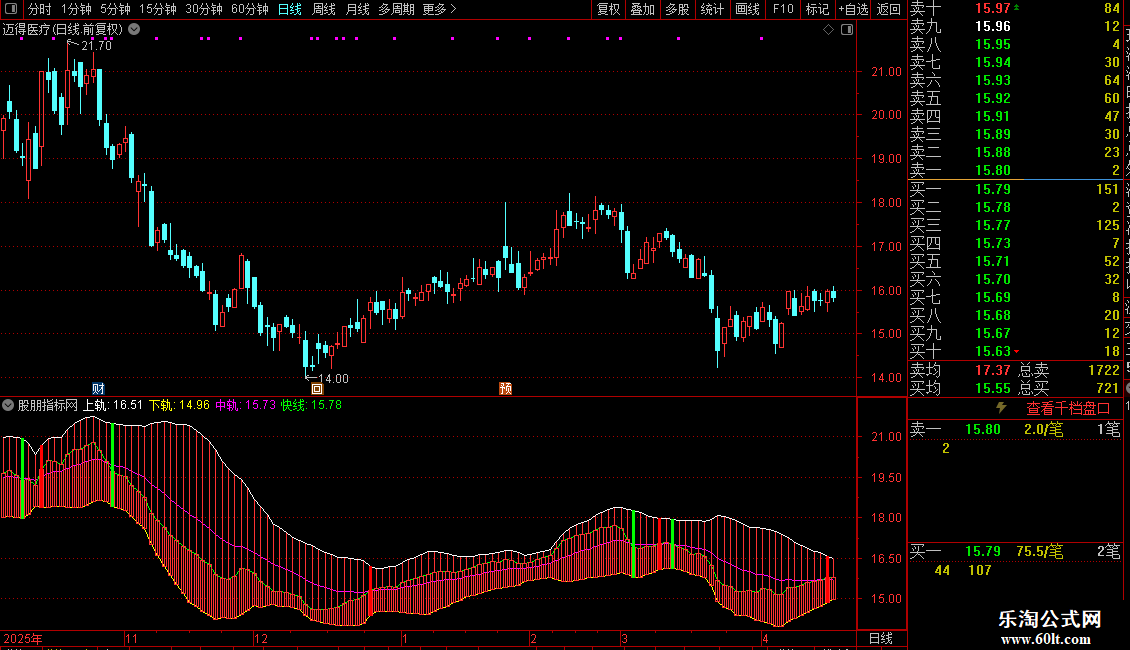Viewport: 1130px width, 650px height.
Task: Switch to 月线 monthly chart
Action: [x=357, y=9]
